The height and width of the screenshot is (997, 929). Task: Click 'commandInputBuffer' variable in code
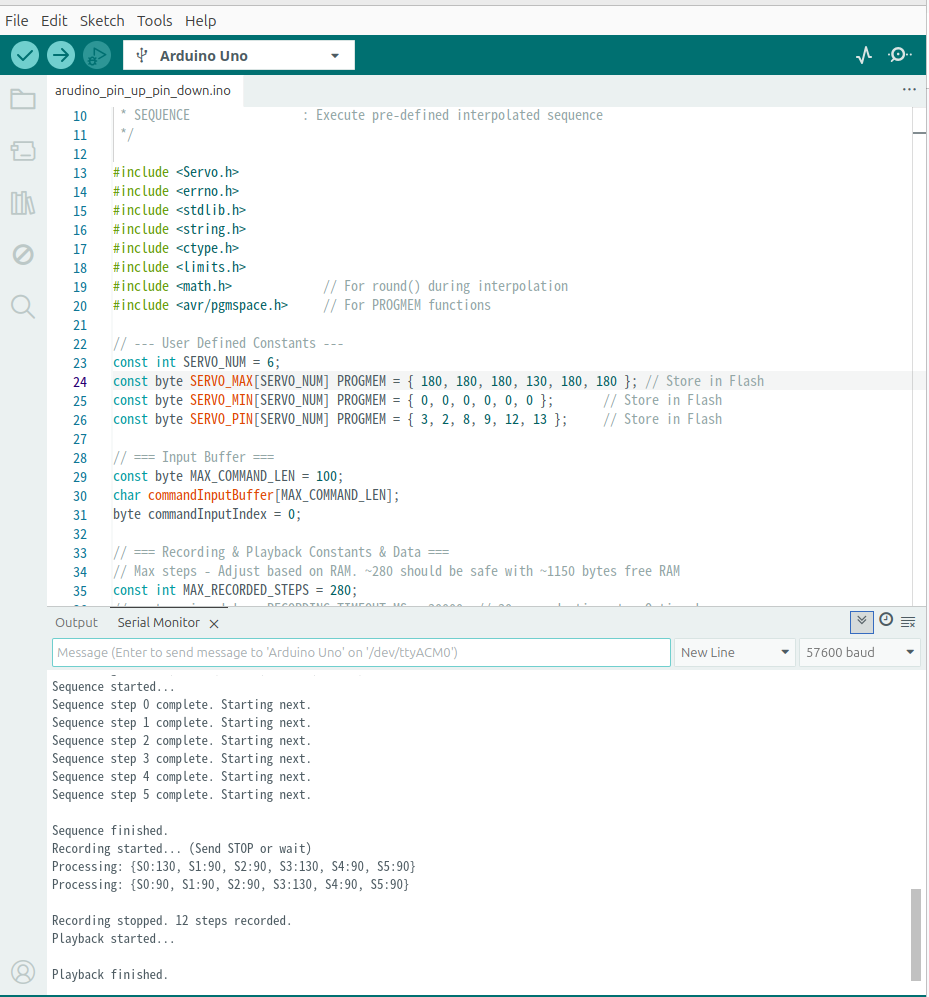tap(210, 495)
